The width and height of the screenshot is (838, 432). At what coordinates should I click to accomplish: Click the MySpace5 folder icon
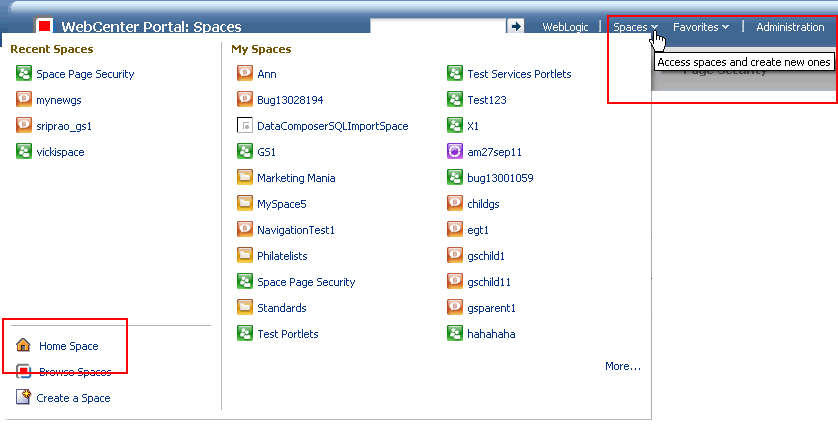click(244, 203)
